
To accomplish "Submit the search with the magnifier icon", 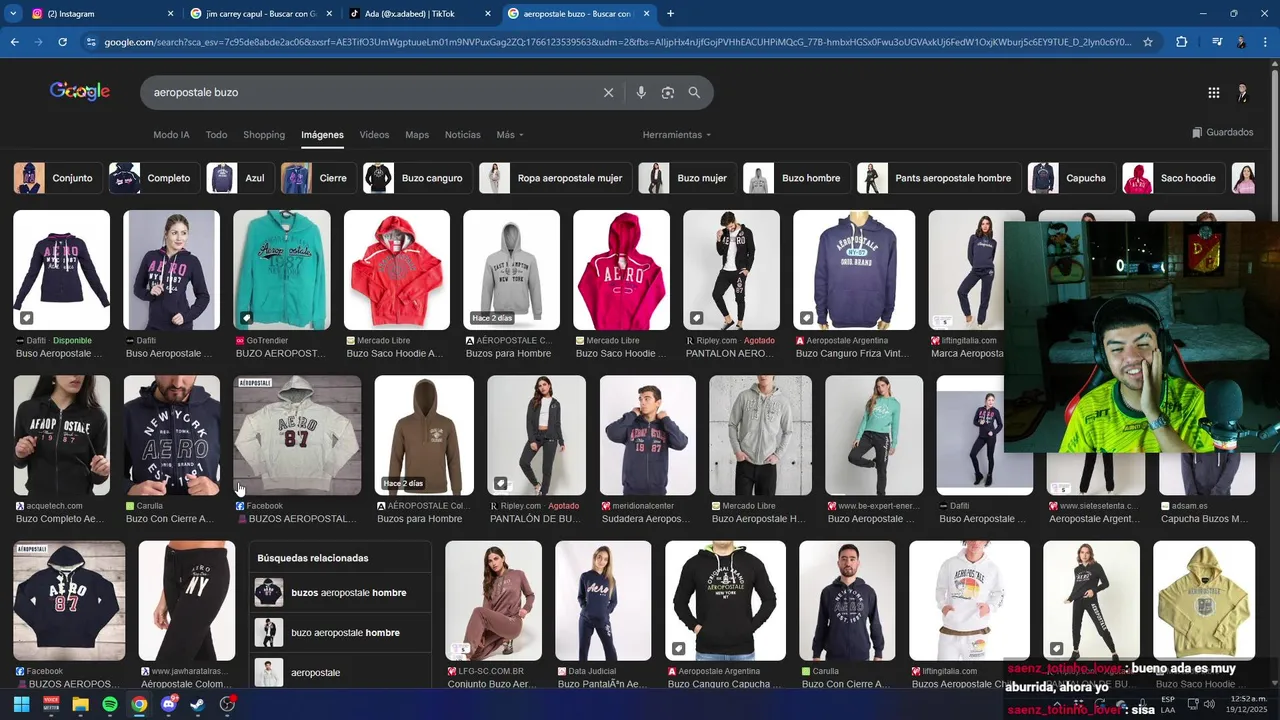I will tap(694, 92).
